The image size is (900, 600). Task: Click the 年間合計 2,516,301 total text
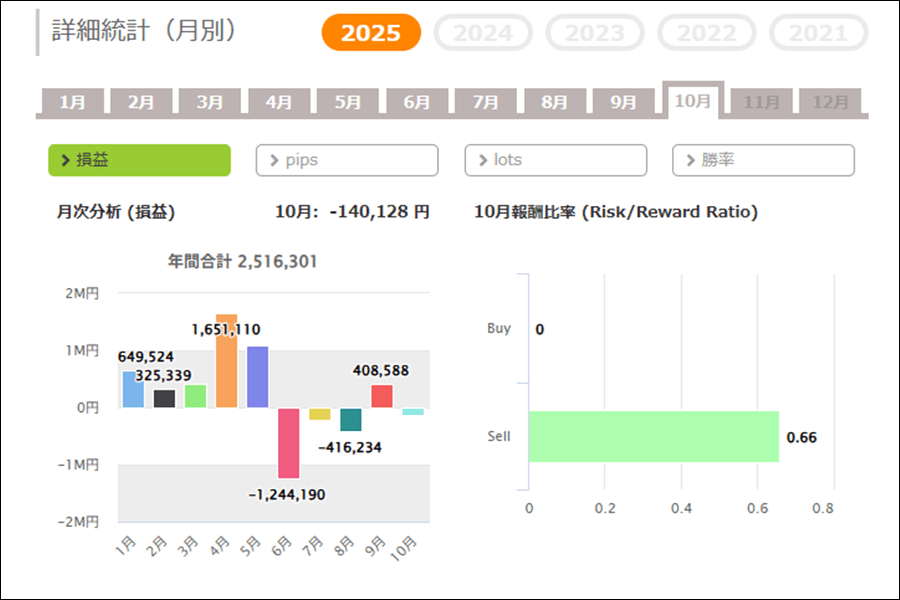(x=242, y=262)
